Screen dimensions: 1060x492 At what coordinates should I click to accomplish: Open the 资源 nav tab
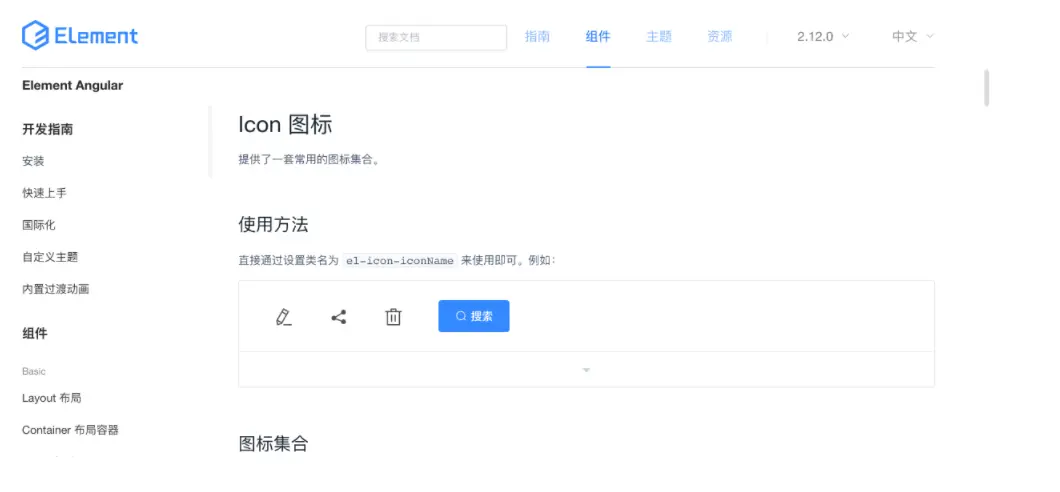click(x=720, y=36)
